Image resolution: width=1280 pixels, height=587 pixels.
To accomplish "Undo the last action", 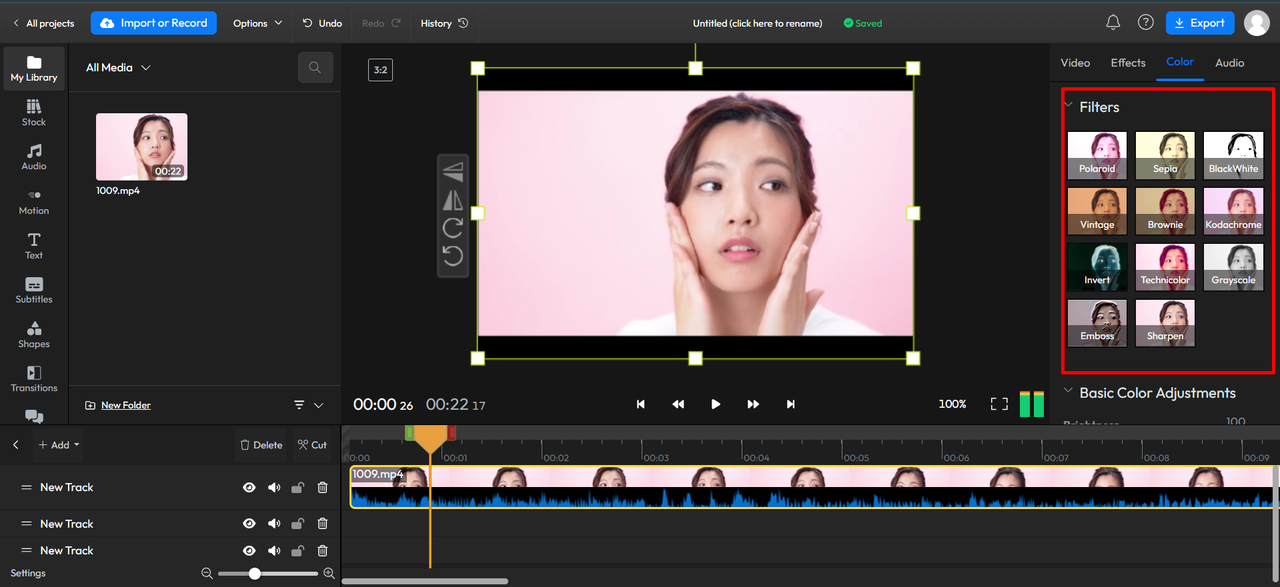I will coord(322,23).
